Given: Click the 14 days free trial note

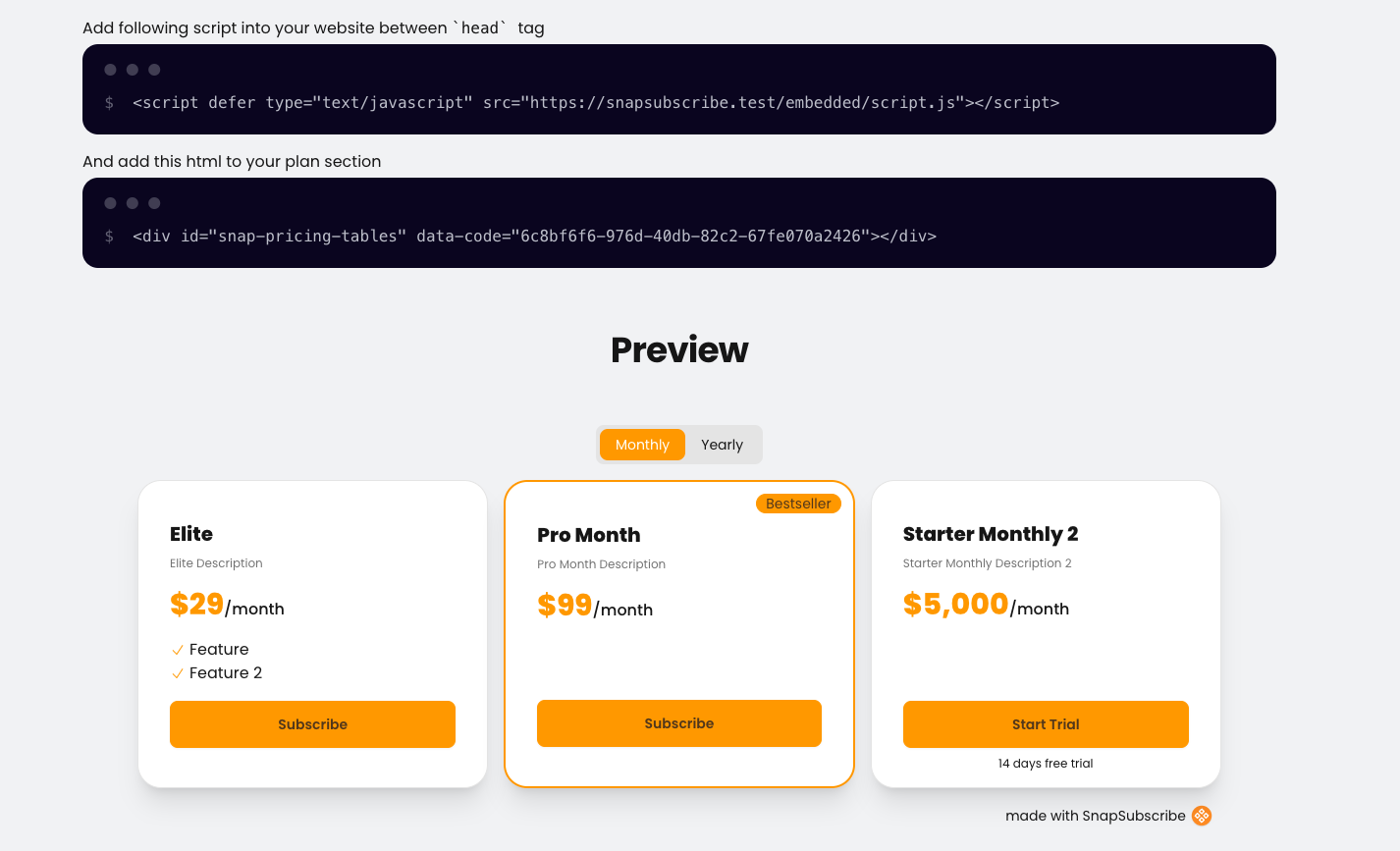Looking at the screenshot, I should (x=1046, y=764).
